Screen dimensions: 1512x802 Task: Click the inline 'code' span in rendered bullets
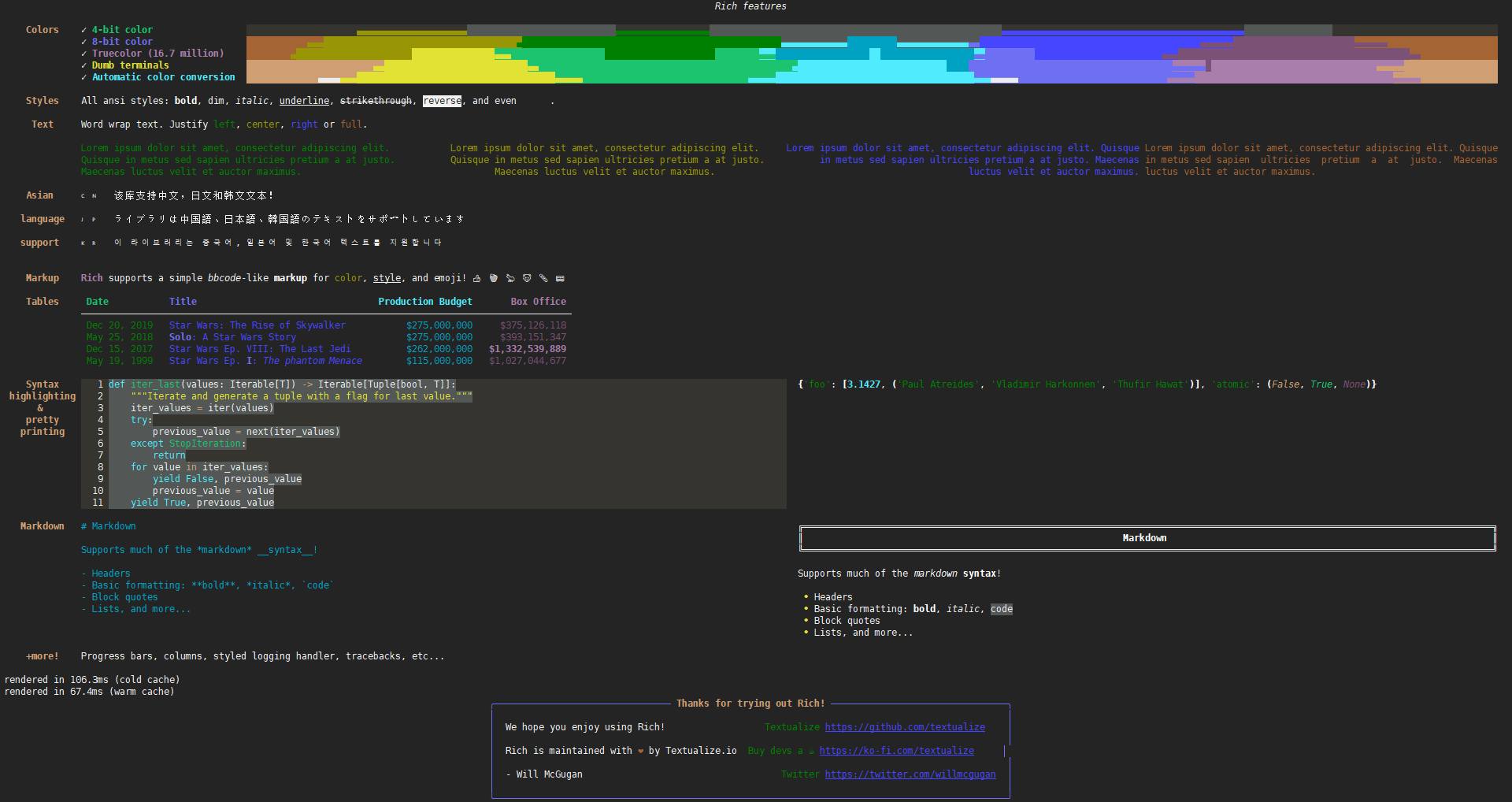click(1002, 609)
